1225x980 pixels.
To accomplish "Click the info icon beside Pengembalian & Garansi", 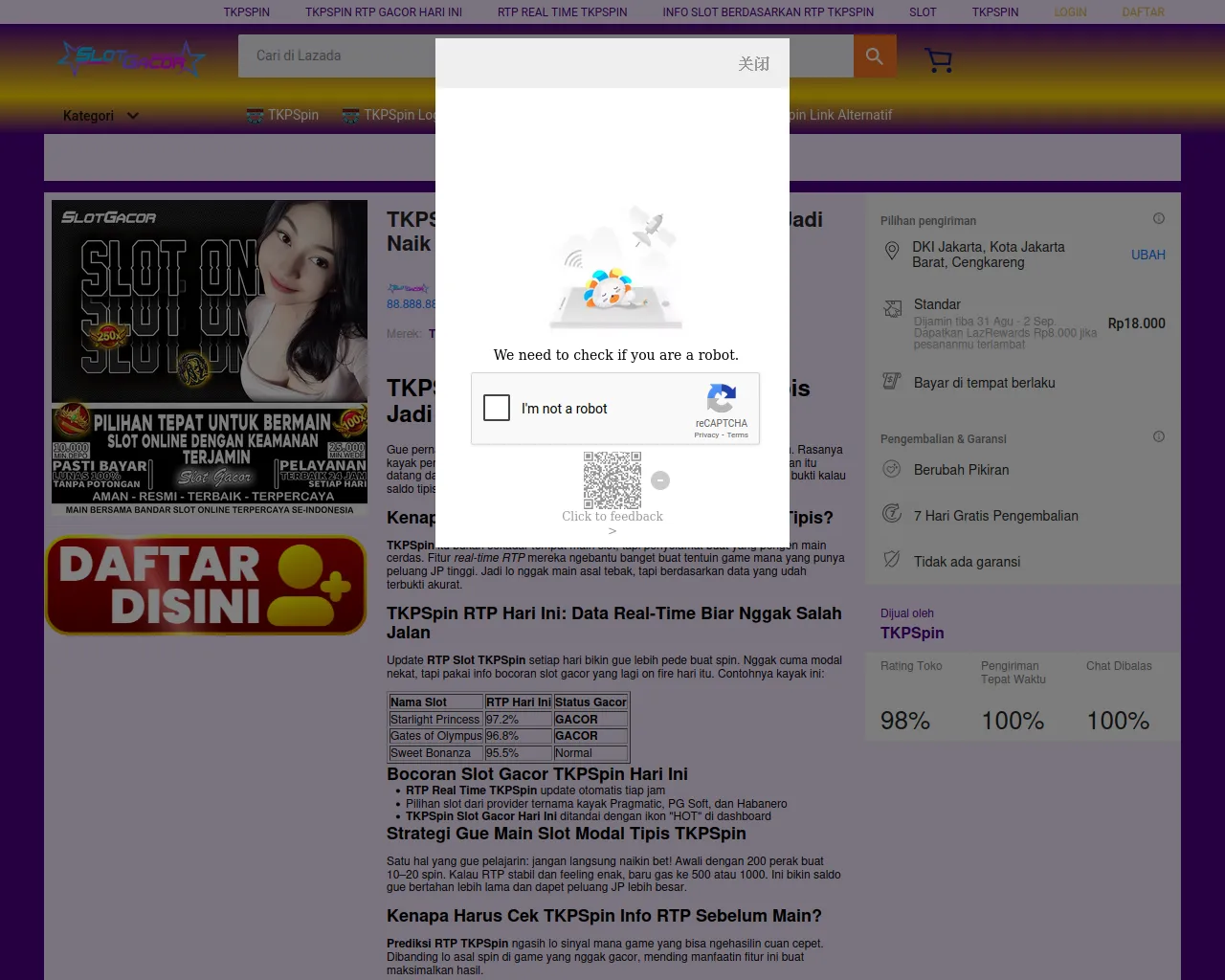I will pos(1159,436).
